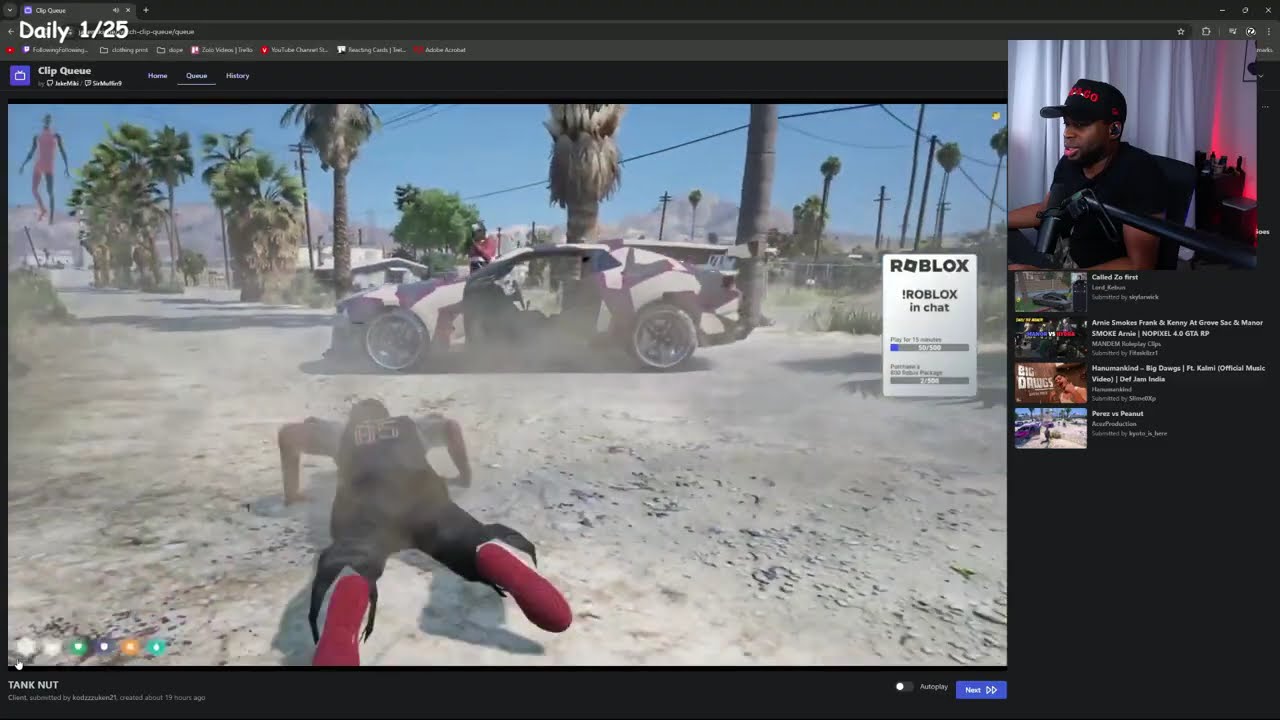This screenshot has height=720, width=1280.
Task: Open the dope bookmarks folder
Action: [171, 49]
